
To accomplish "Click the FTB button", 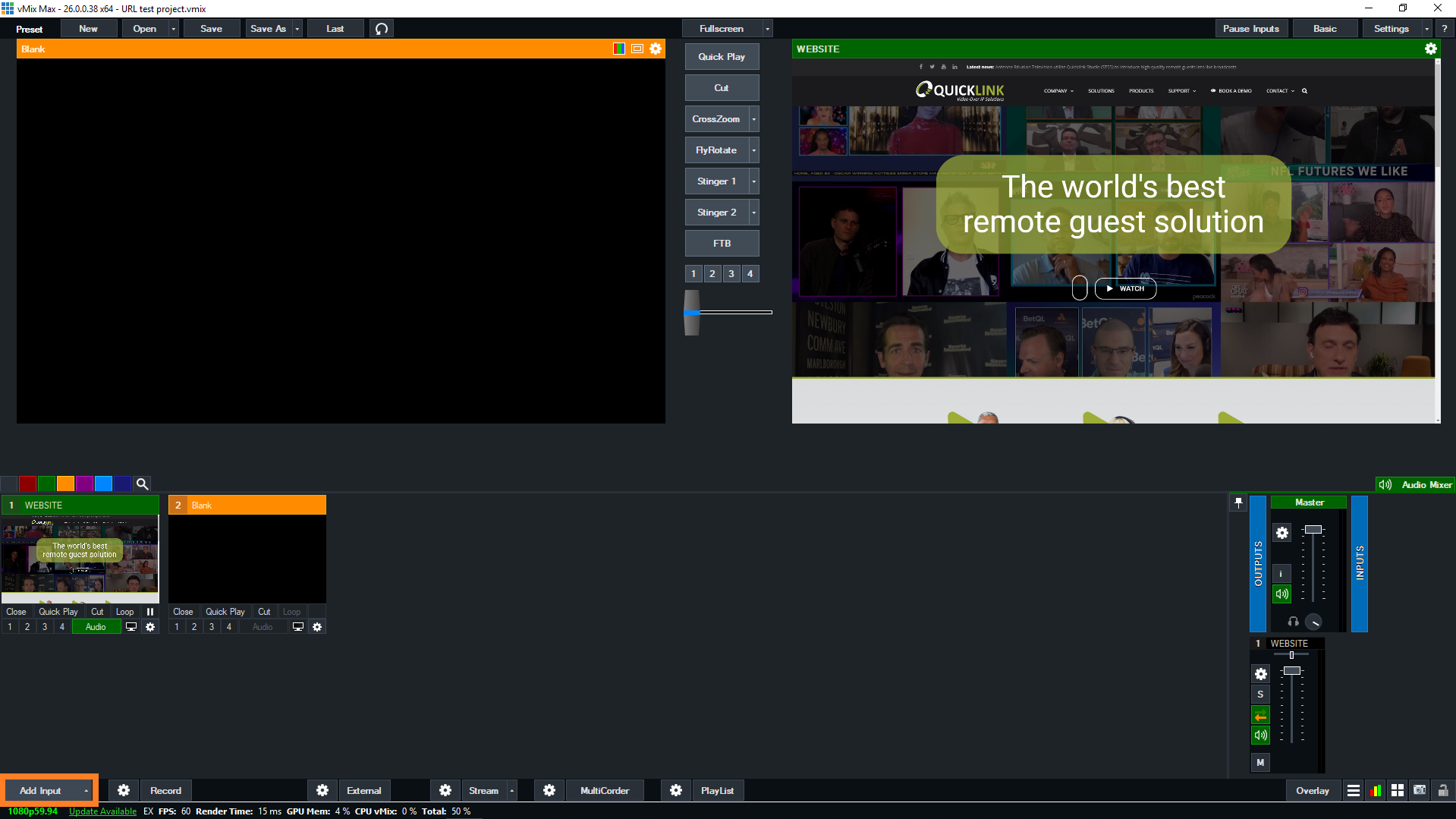I will pyautogui.click(x=722, y=244).
